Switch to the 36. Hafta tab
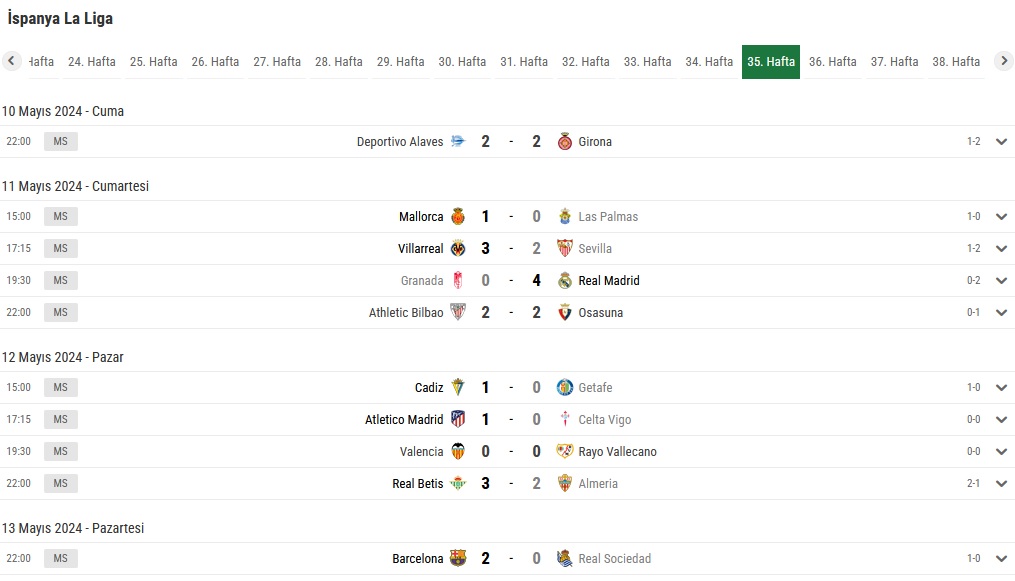Viewport: 1015px width, 581px height. click(832, 61)
